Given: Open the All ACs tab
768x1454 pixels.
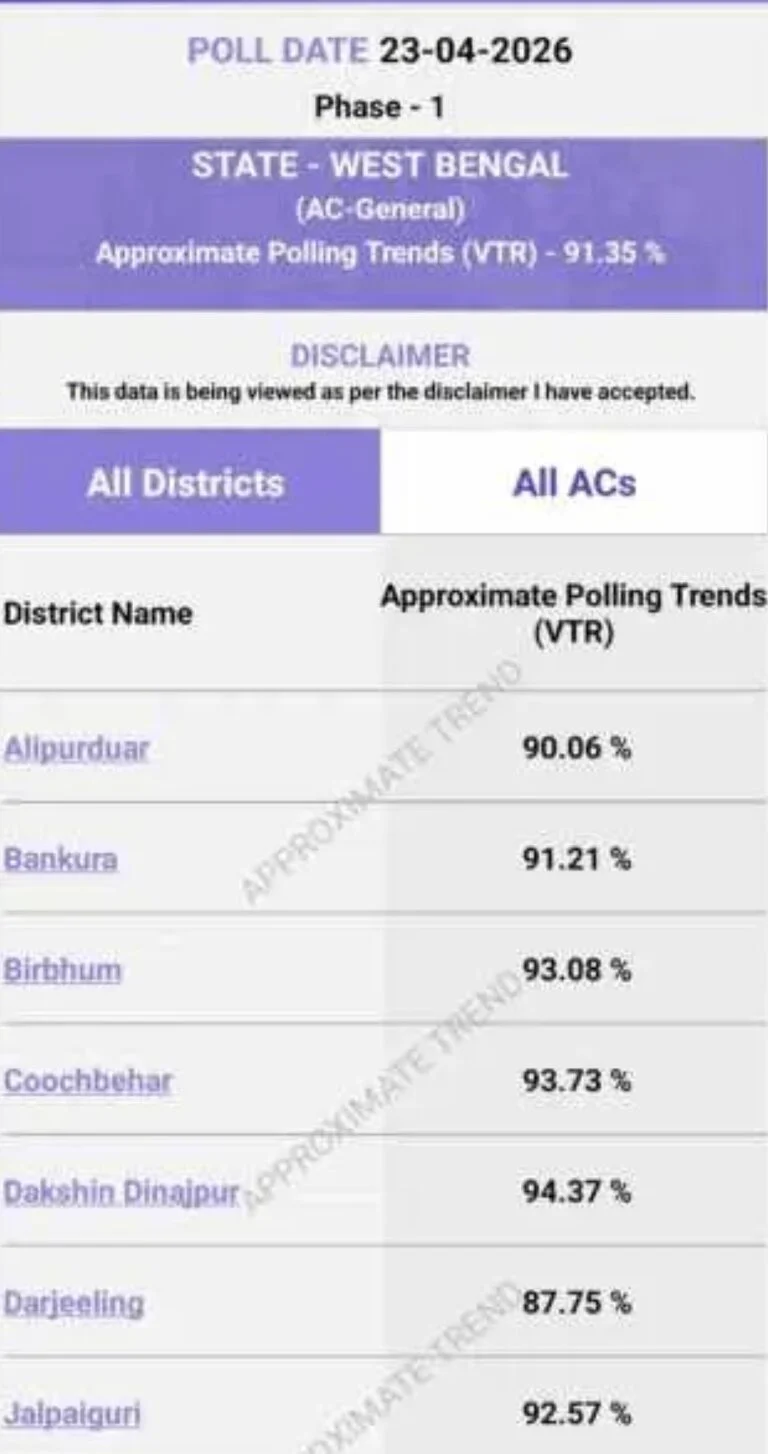Looking at the screenshot, I should point(574,483).
